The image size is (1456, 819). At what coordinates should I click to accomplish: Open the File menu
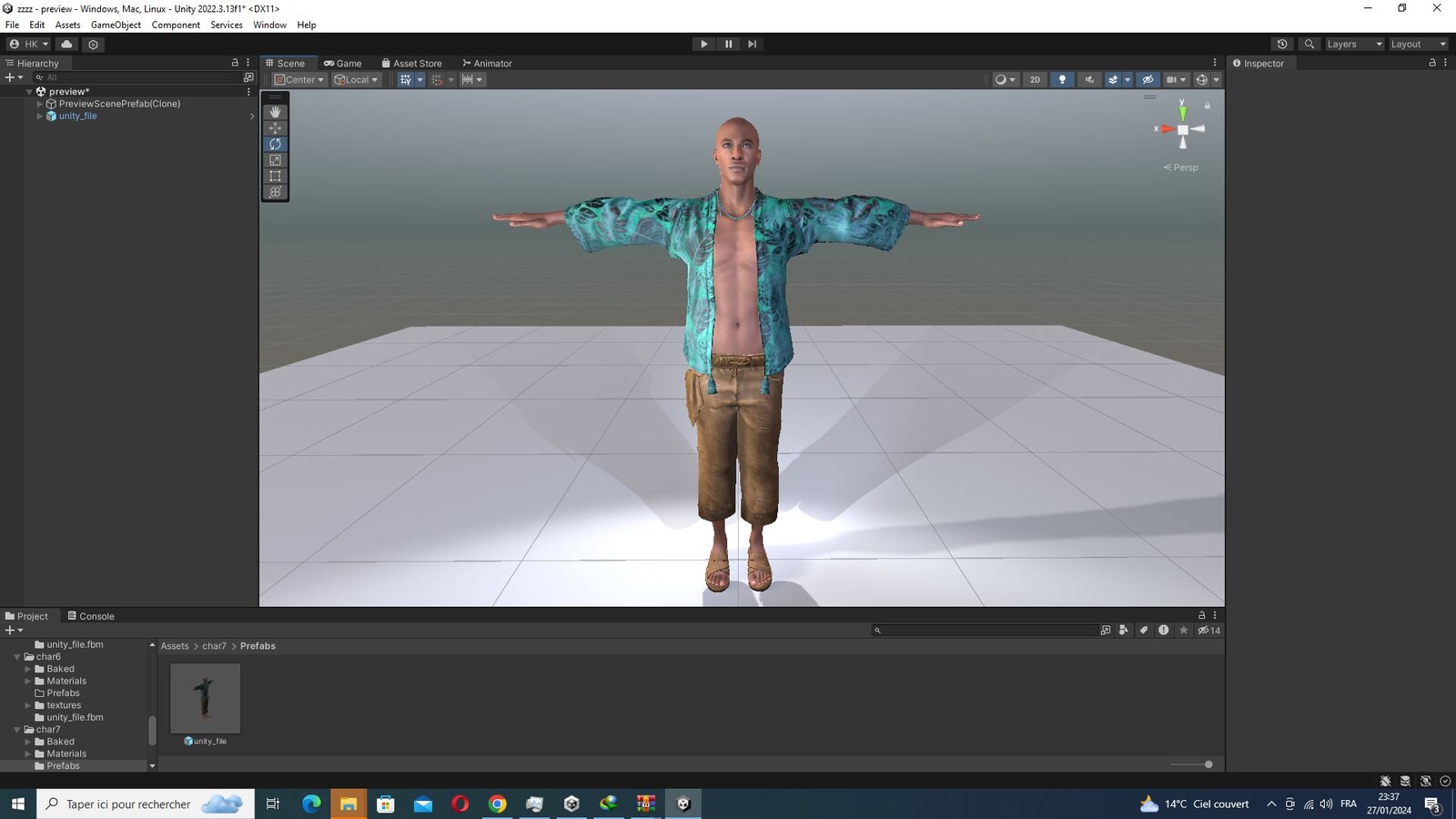[x=12, y=25]
